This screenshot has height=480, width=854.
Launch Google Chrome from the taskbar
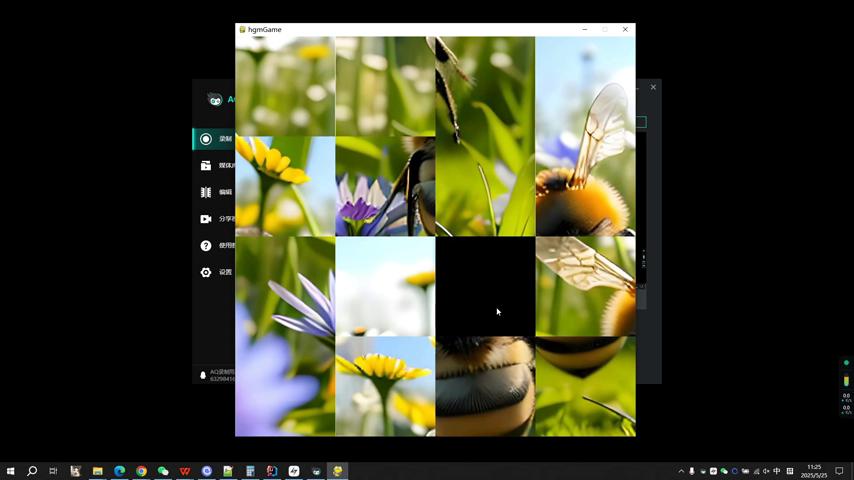point(141,471)
